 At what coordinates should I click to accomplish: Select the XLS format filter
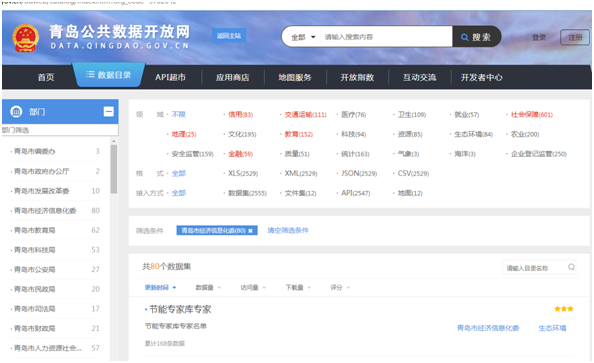pos(243,173)
